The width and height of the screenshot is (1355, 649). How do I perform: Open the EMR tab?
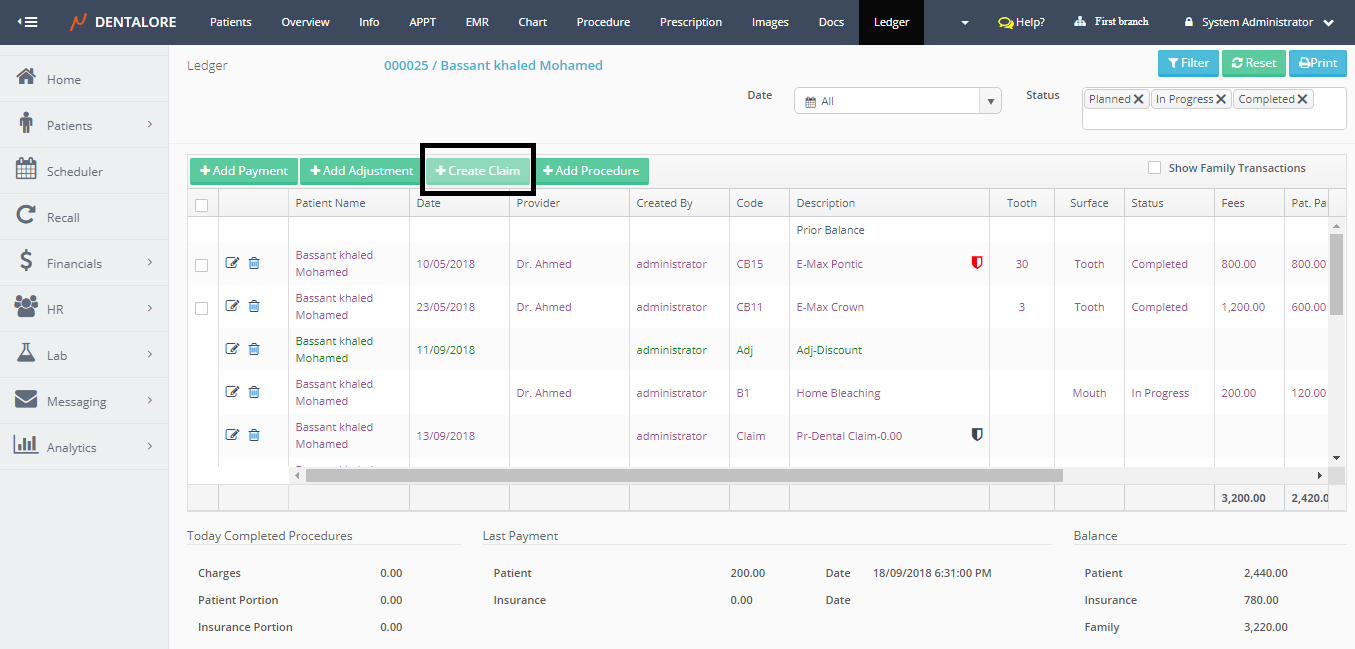point(477,22)
